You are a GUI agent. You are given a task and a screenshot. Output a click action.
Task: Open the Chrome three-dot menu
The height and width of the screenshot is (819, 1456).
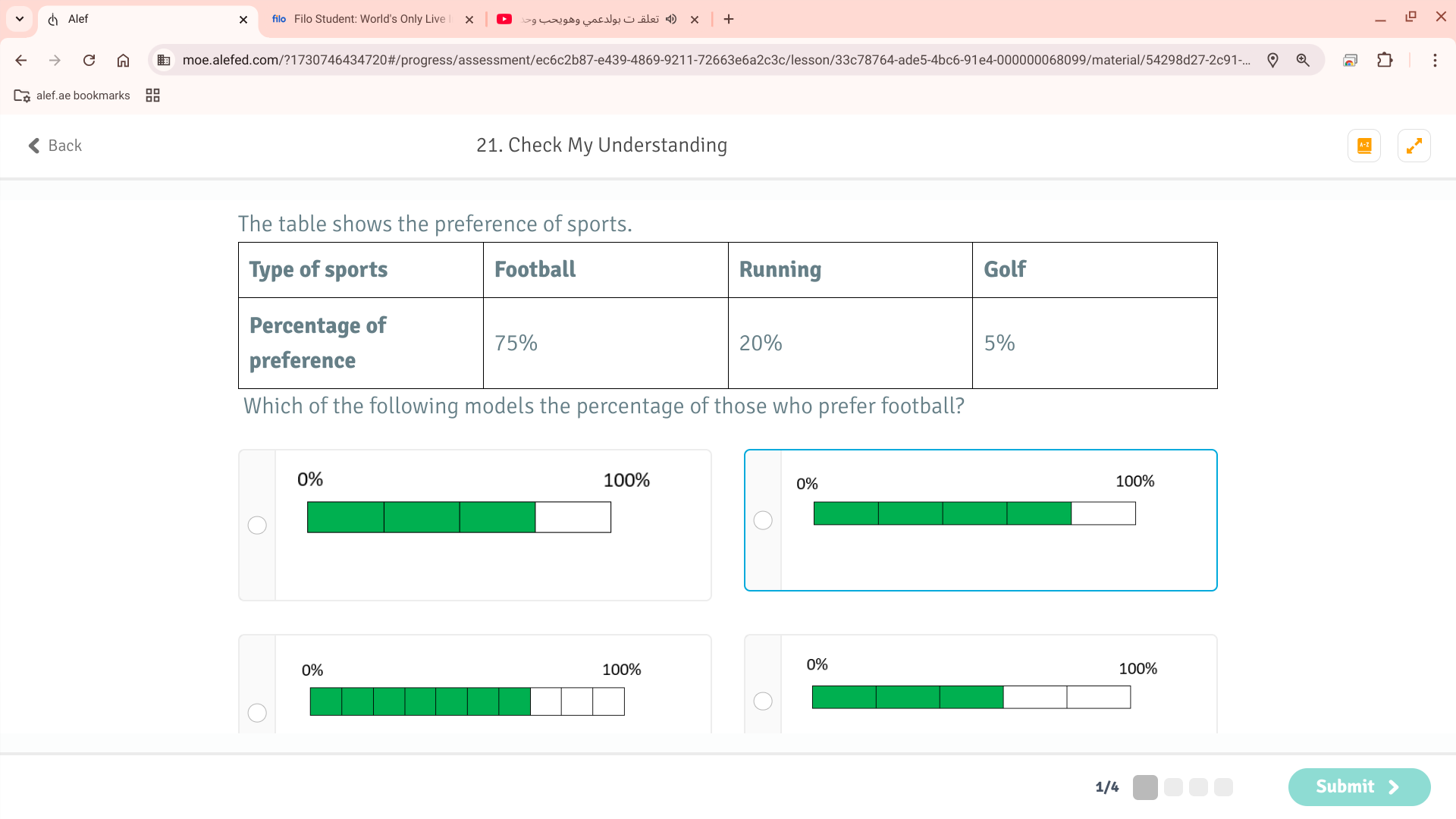tap(1435, 60)
